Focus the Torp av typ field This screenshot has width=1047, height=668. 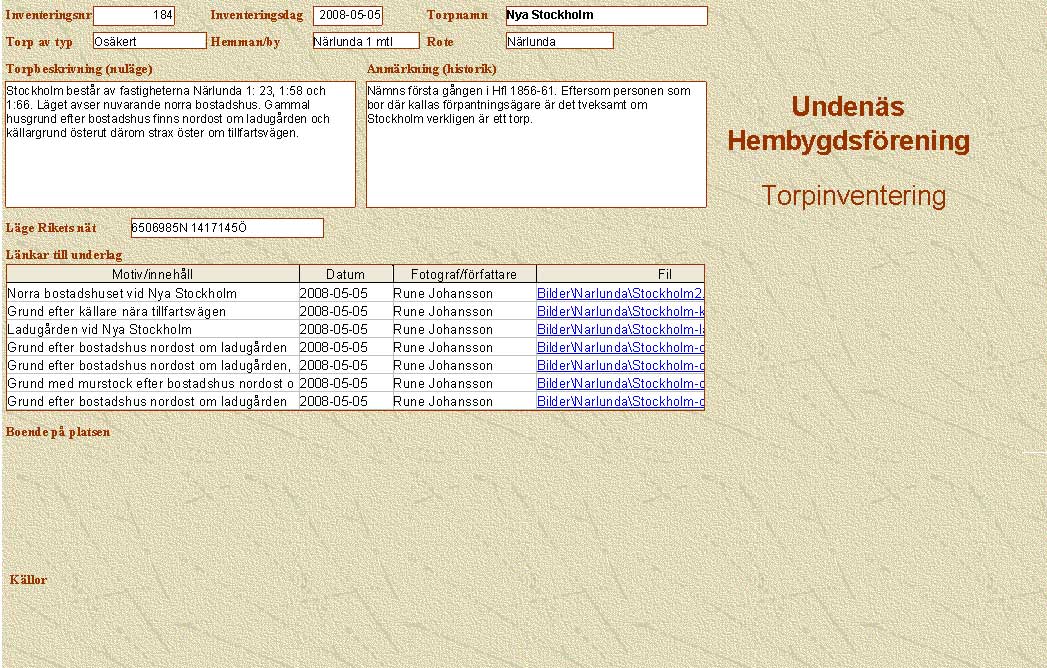coord(149,41)
